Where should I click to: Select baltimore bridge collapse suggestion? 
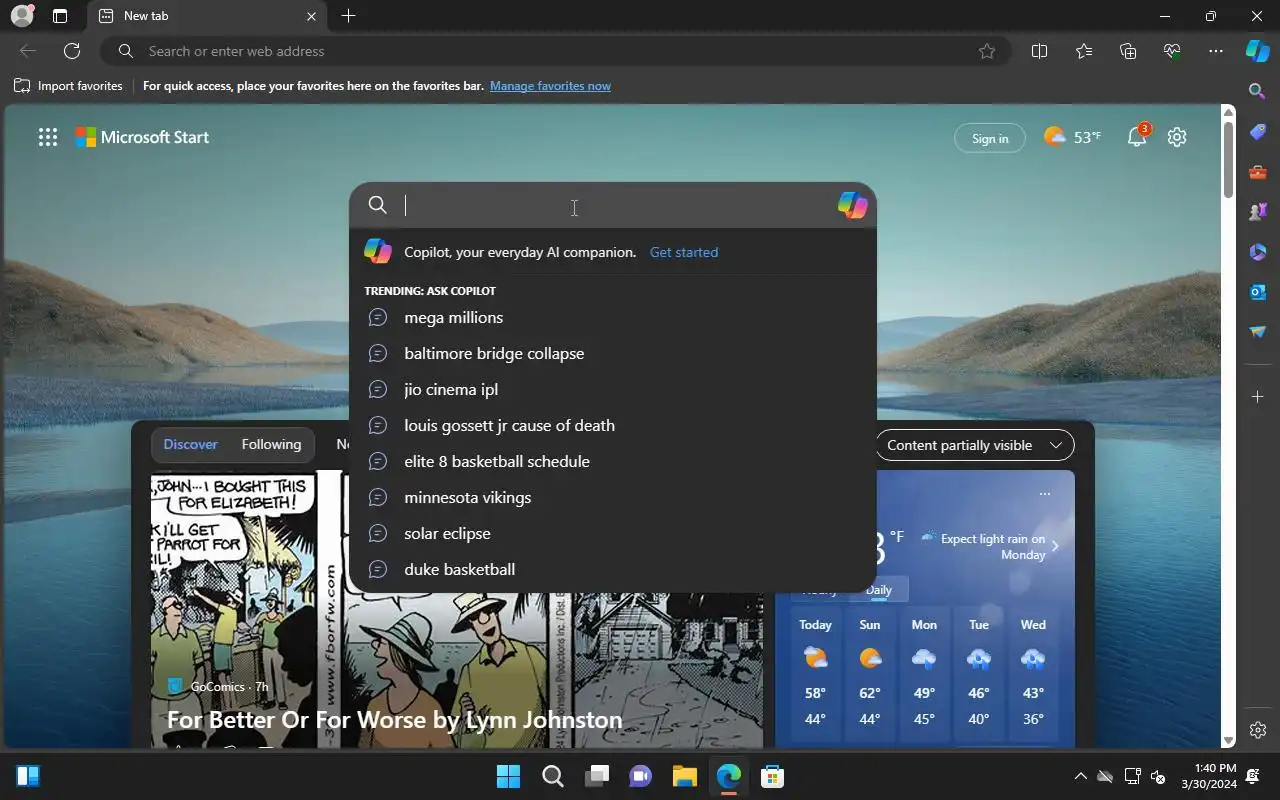coord(612,353)
